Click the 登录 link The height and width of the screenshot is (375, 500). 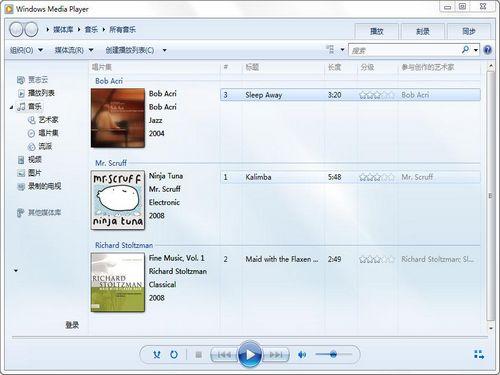click(x=72, y=325)
